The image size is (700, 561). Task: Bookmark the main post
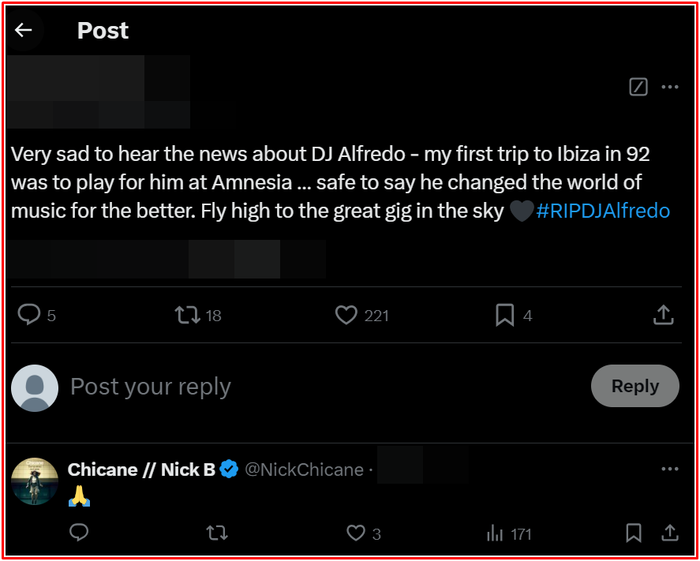[505, 315]
